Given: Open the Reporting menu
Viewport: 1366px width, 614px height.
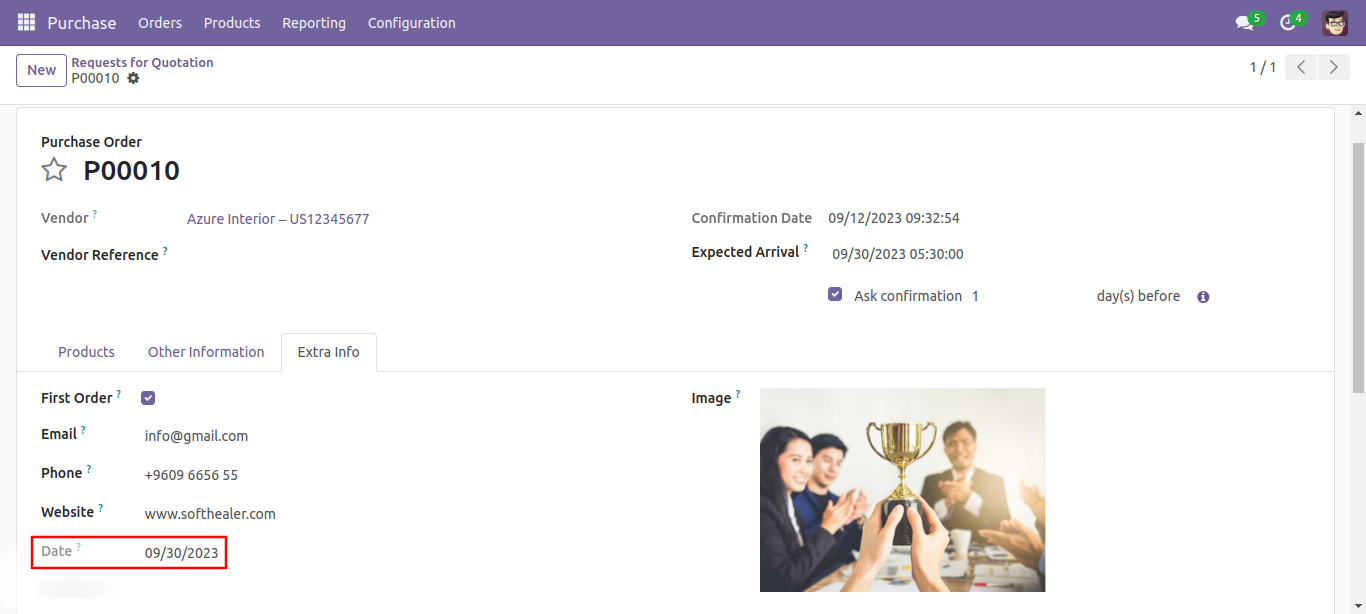Looking at the screenshot, I should (x=314, y=22).
